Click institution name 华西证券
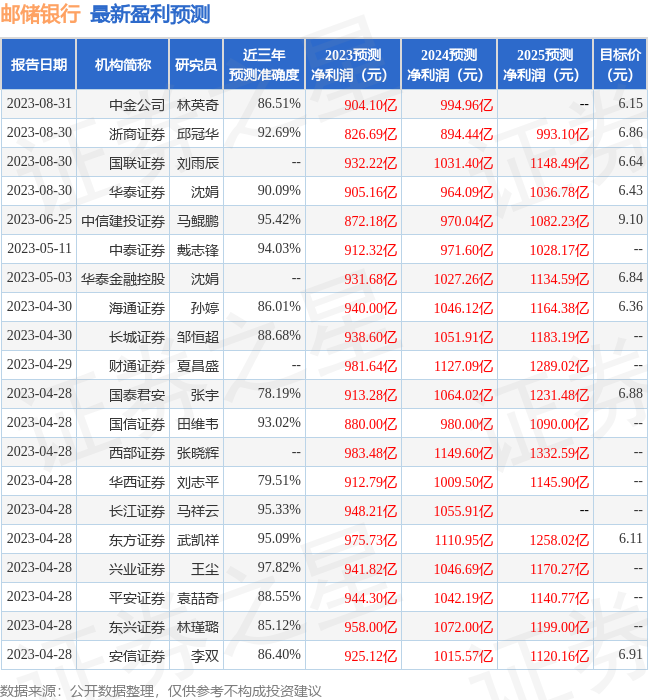Screen dimensions: 648x700 (x=137, y=482)
